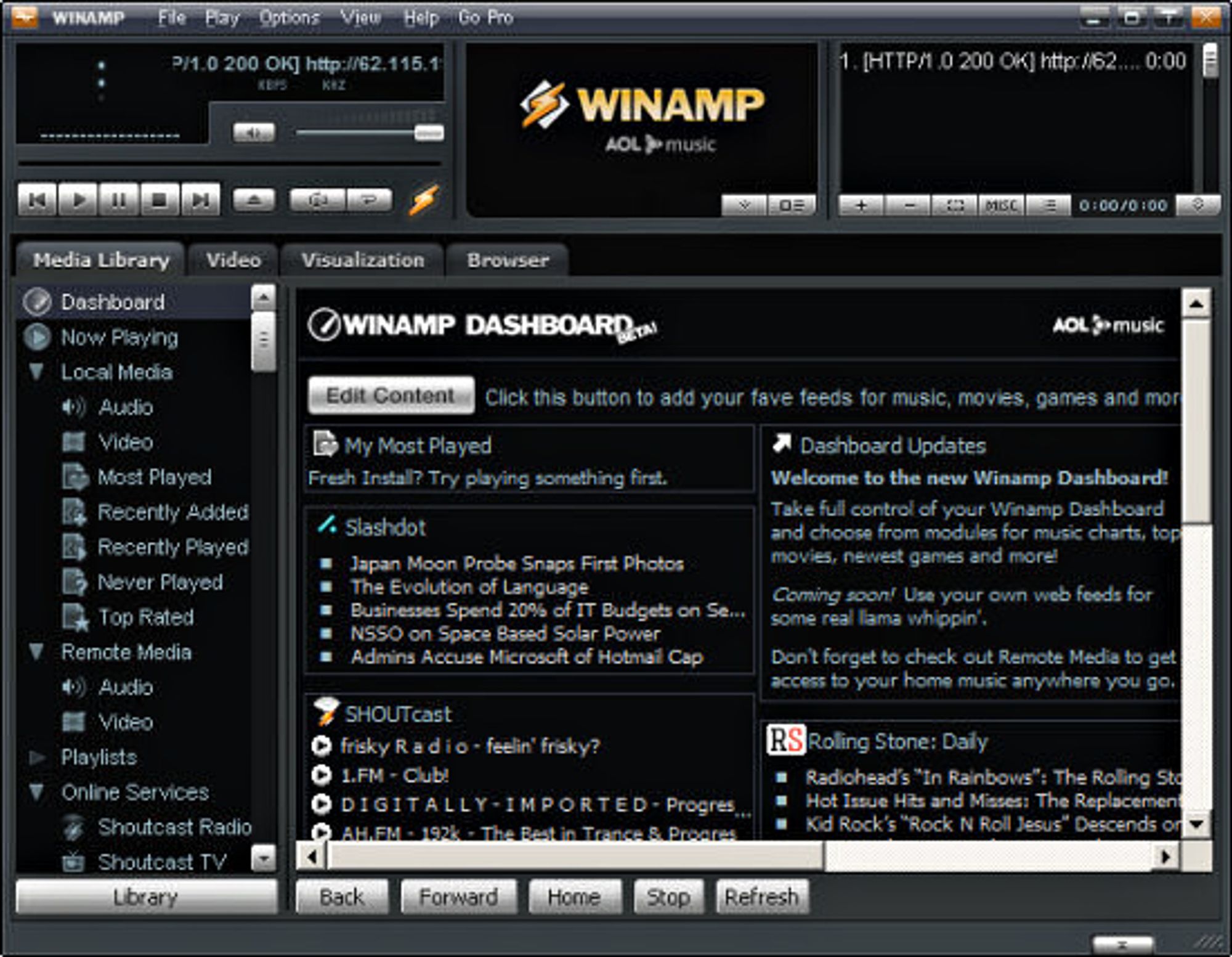Collapse the Remote Media tree node
The width and height of the screenshot is (1232, 957).
coord(36,652)
